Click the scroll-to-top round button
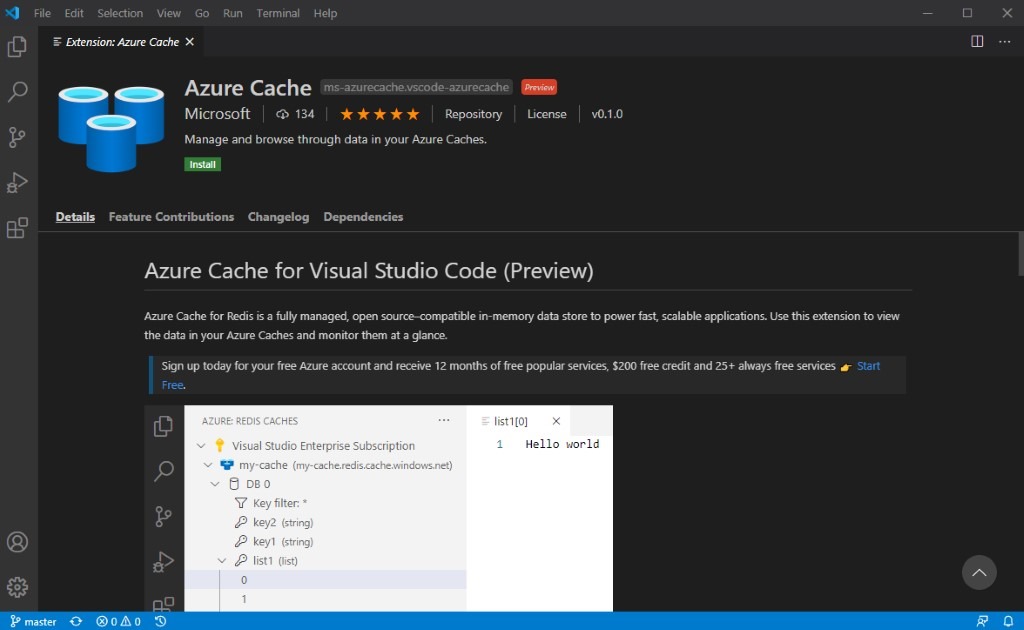 click(x=979, y=573)
